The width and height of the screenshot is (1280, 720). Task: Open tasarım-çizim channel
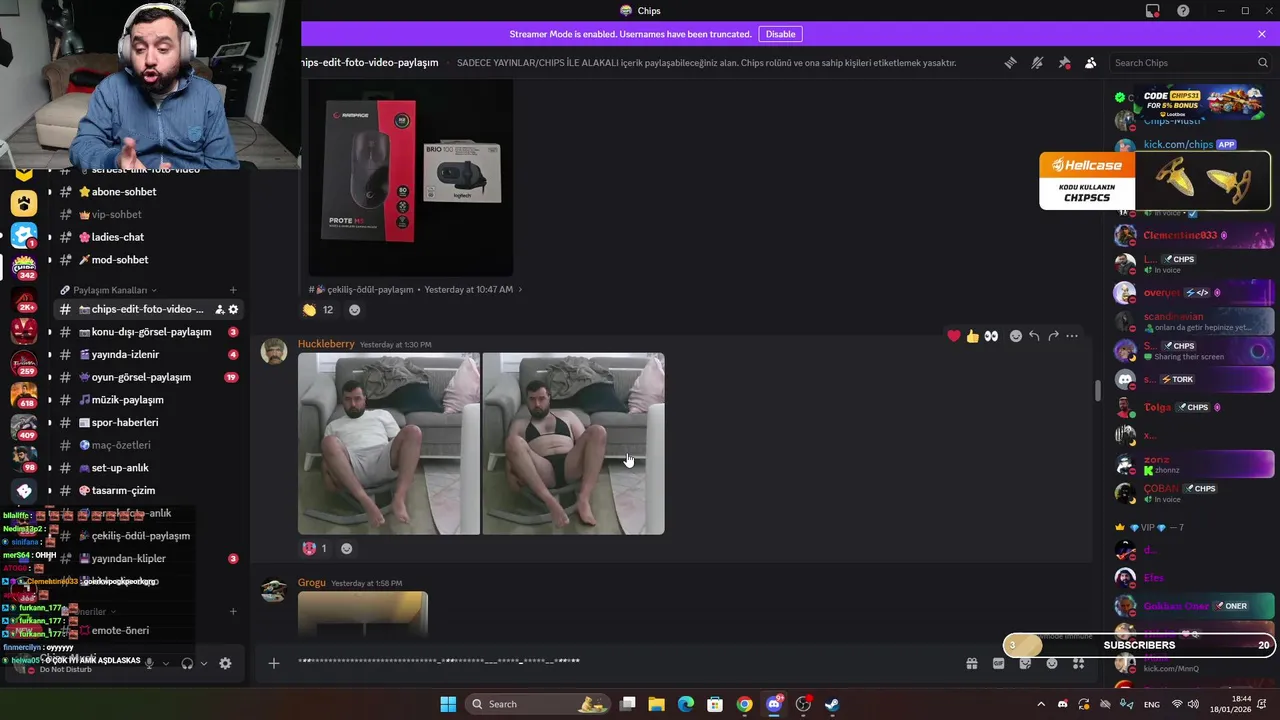[147, 491]
